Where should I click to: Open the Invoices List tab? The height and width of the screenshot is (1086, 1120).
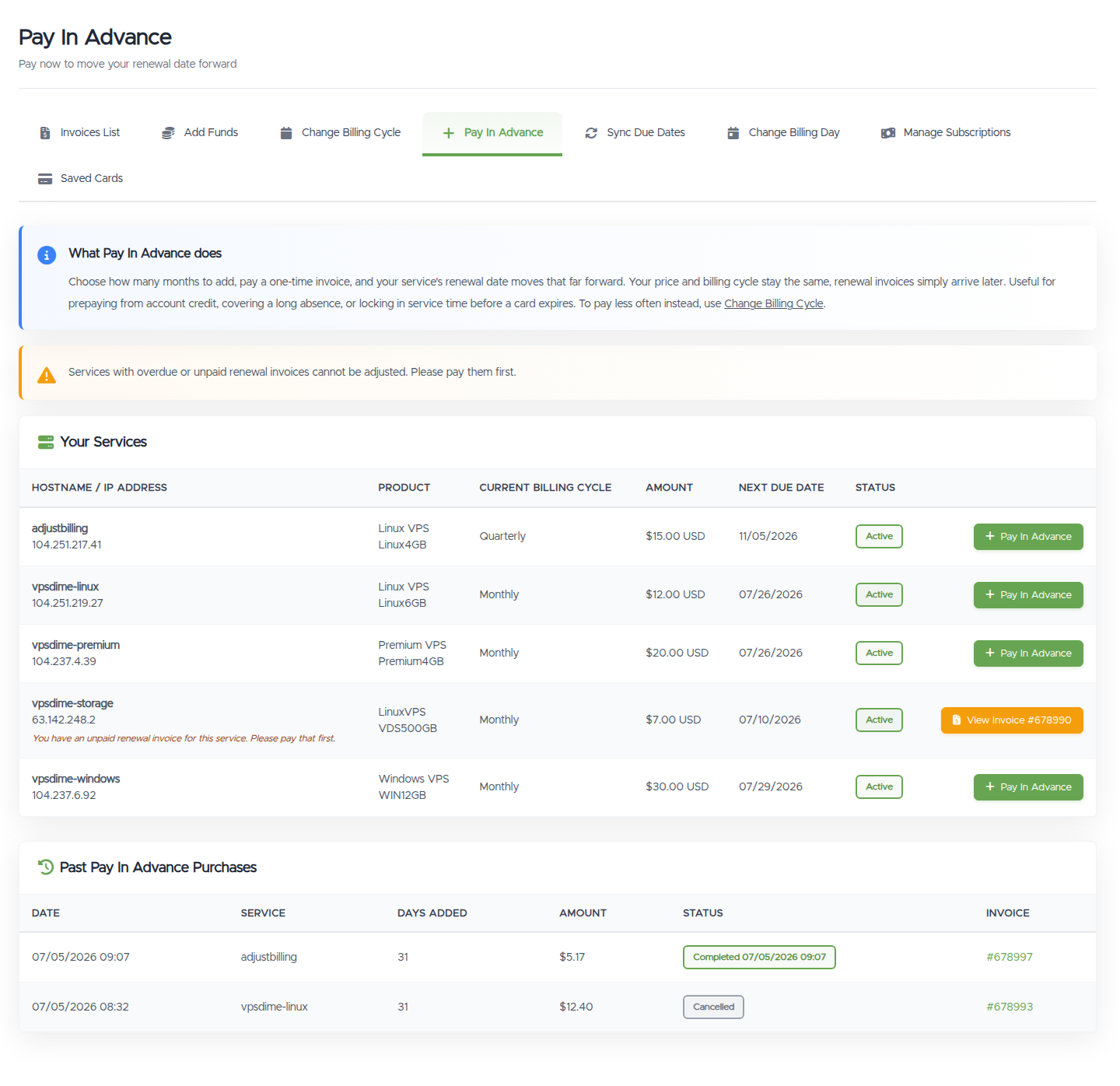80,133
